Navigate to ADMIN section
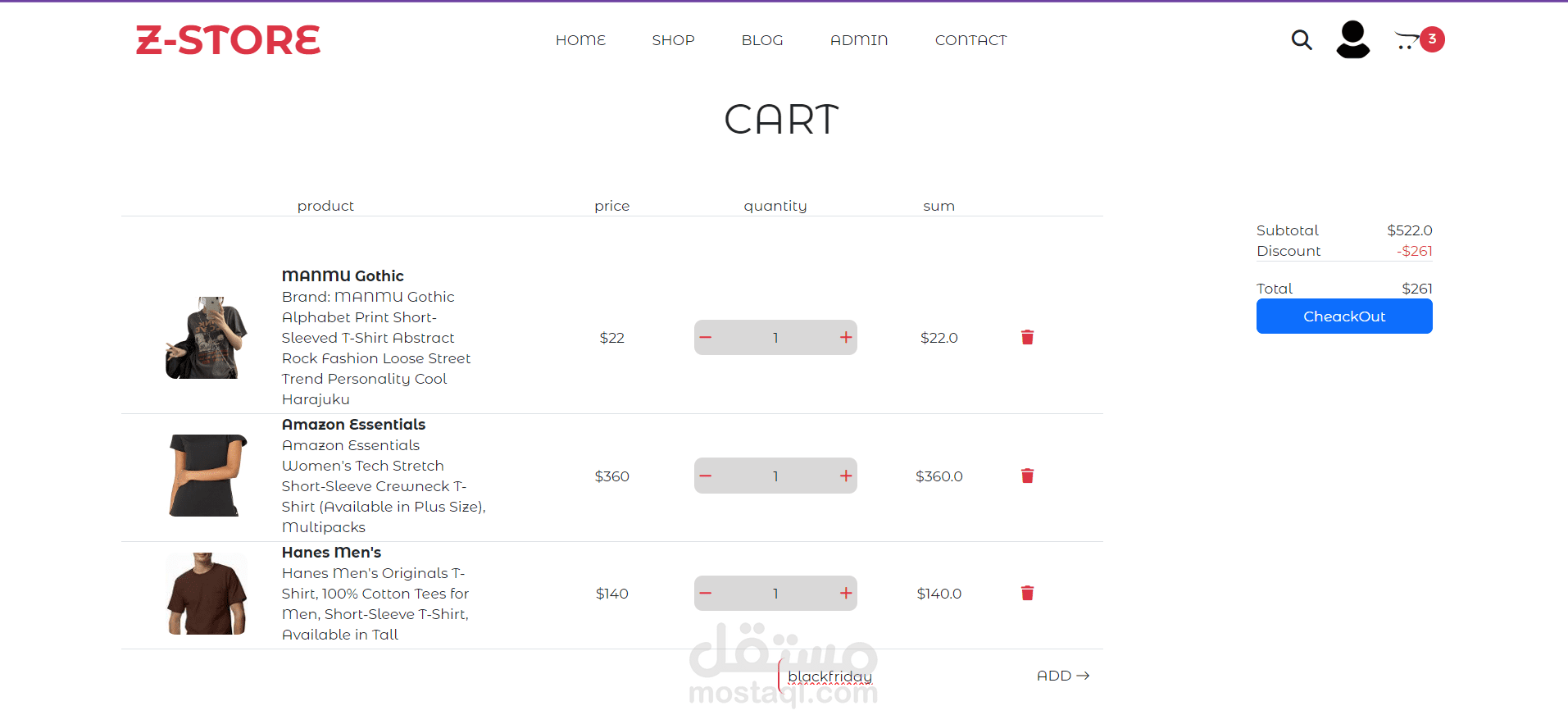 pos(859,40)
